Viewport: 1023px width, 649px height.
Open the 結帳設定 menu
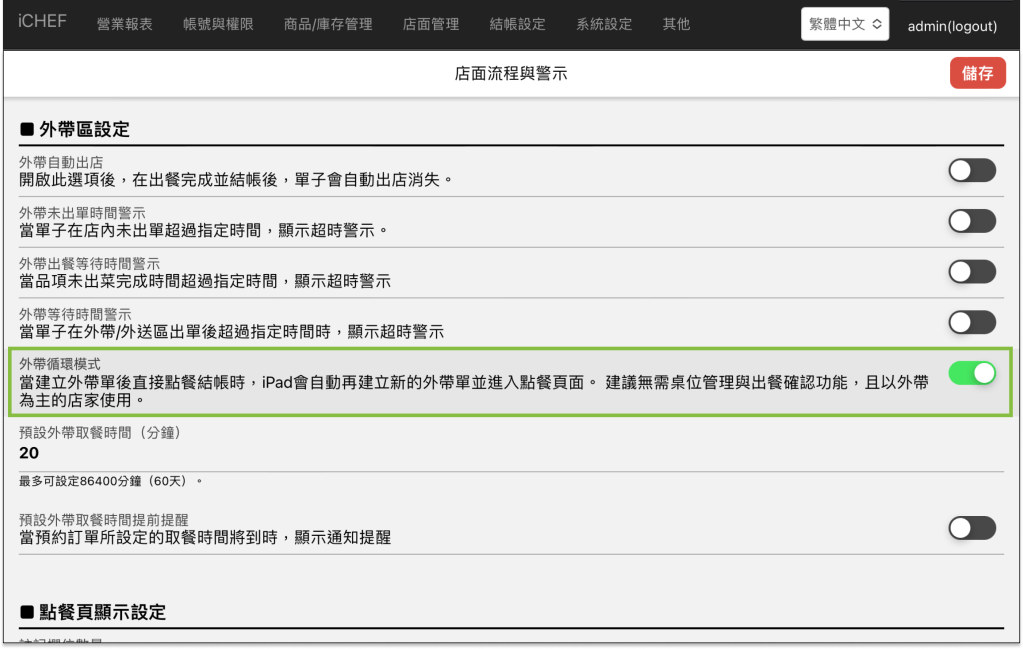518,24
